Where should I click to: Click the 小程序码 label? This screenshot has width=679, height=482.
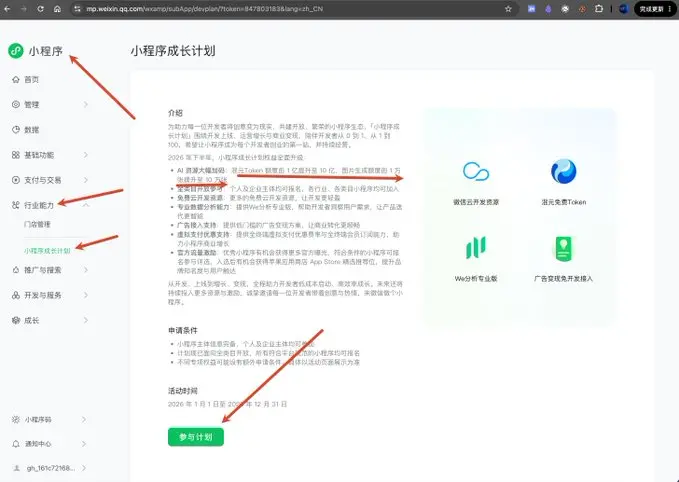[38, 420]
